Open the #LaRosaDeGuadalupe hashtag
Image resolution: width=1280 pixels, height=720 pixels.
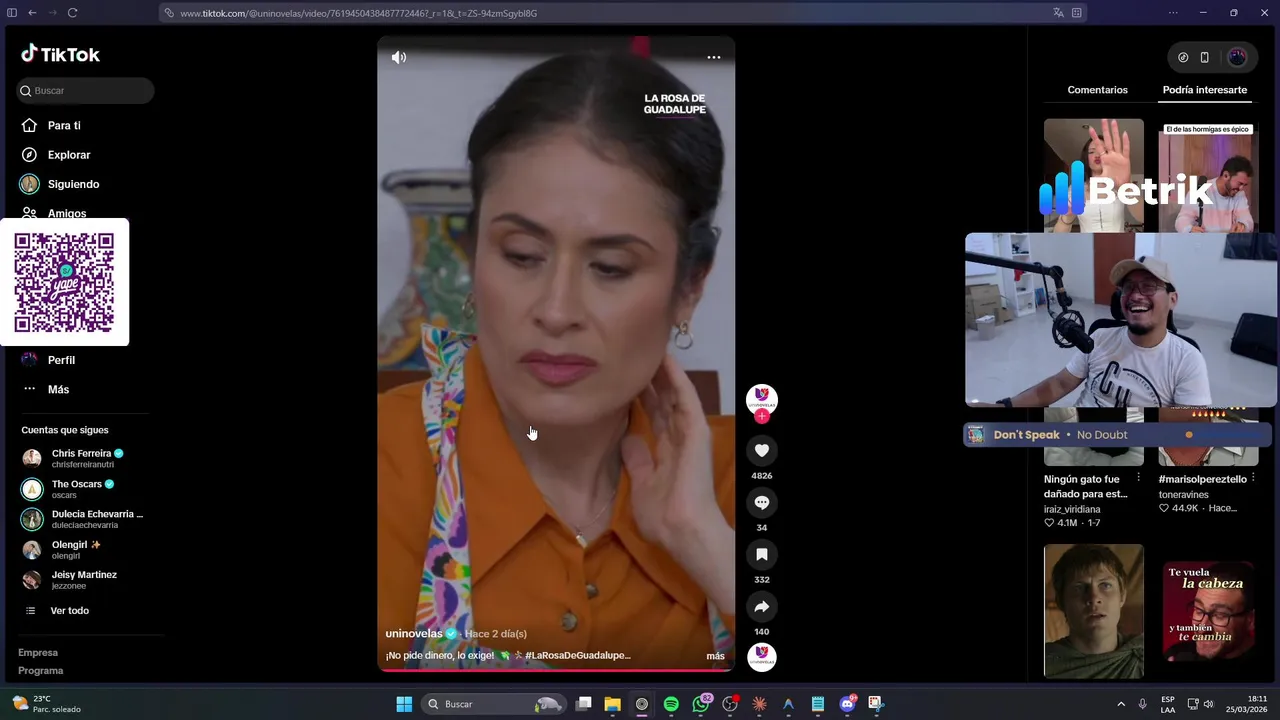pyautogui.click(x=578, y=656)
